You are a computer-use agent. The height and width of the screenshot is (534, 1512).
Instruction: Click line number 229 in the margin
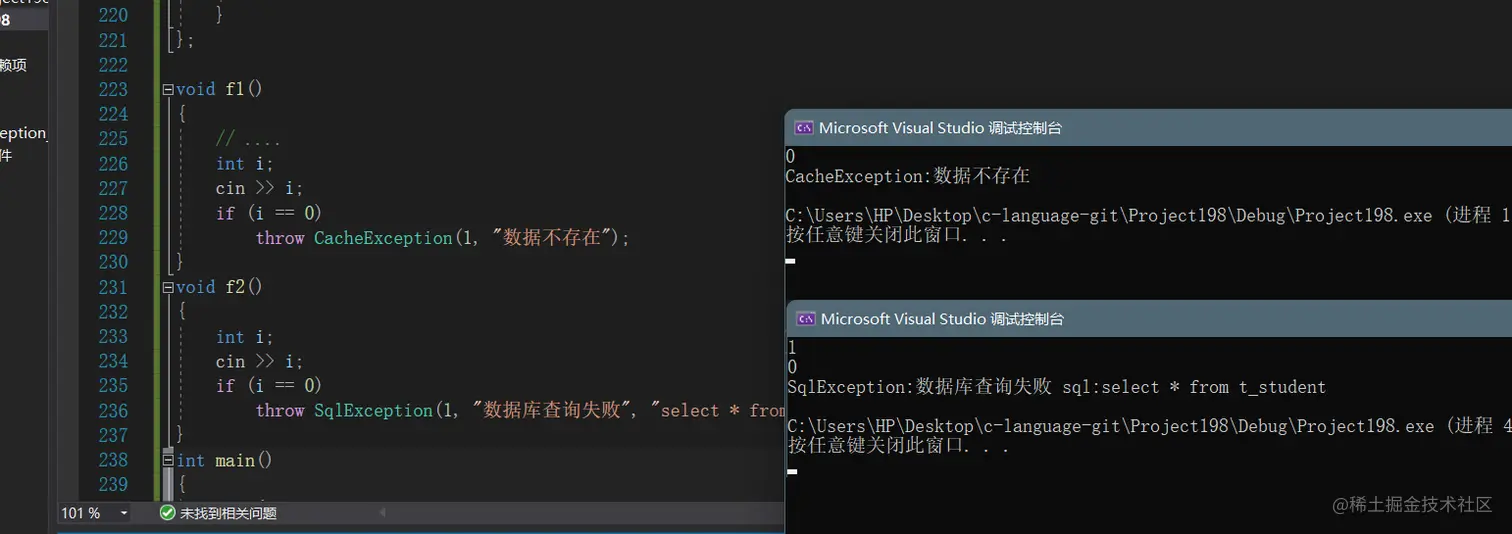[113, 237]
